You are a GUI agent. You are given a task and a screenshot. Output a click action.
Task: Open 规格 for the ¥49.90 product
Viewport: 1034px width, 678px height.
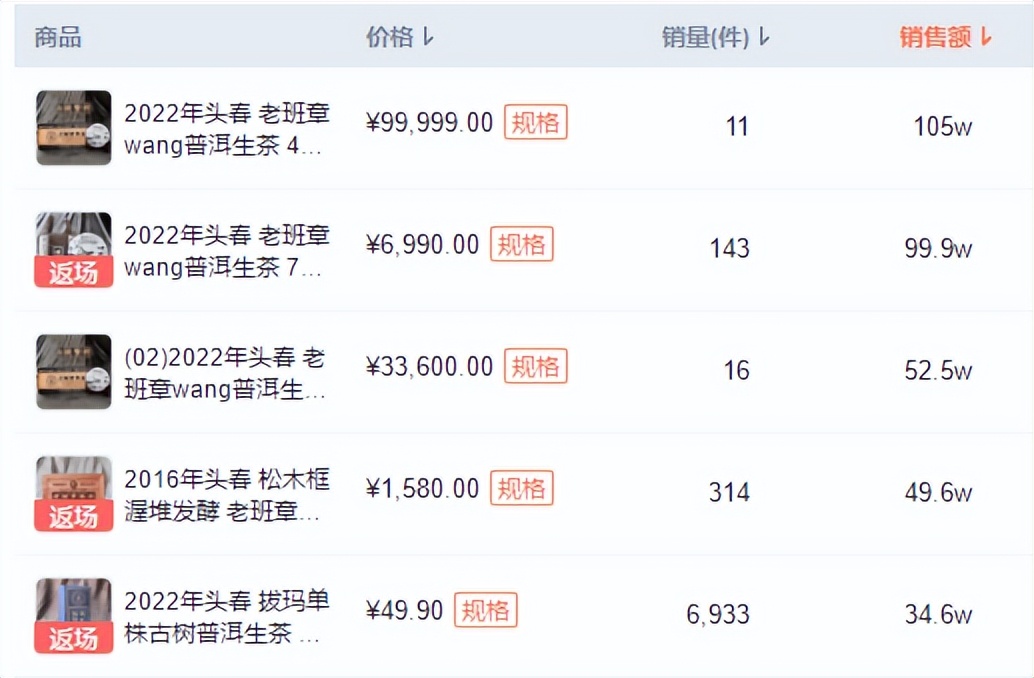(485, 611)
